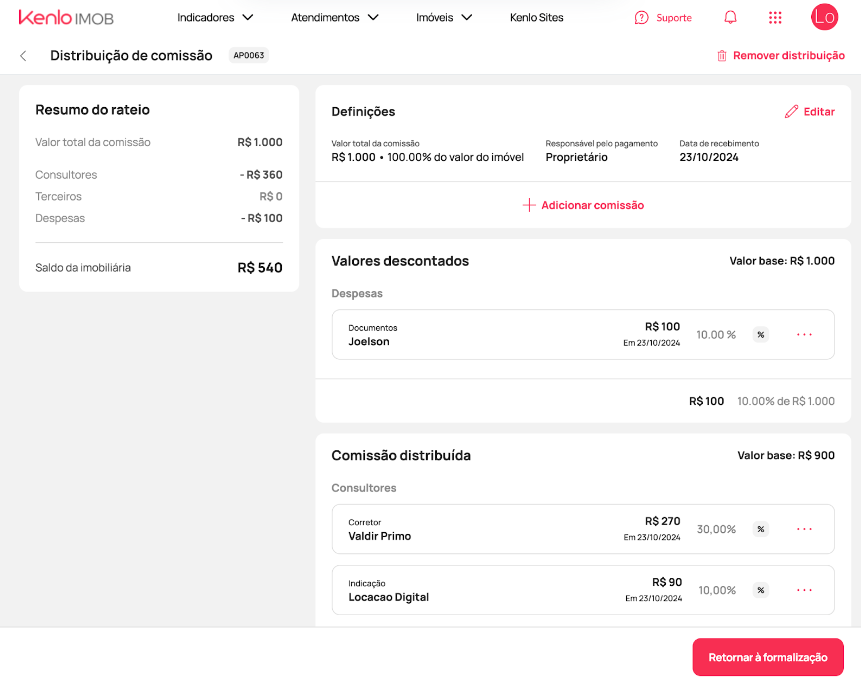Select the Joelson Documentos expense card
The width and height of the screenshot is (861, 687).
tap(583, 334)
